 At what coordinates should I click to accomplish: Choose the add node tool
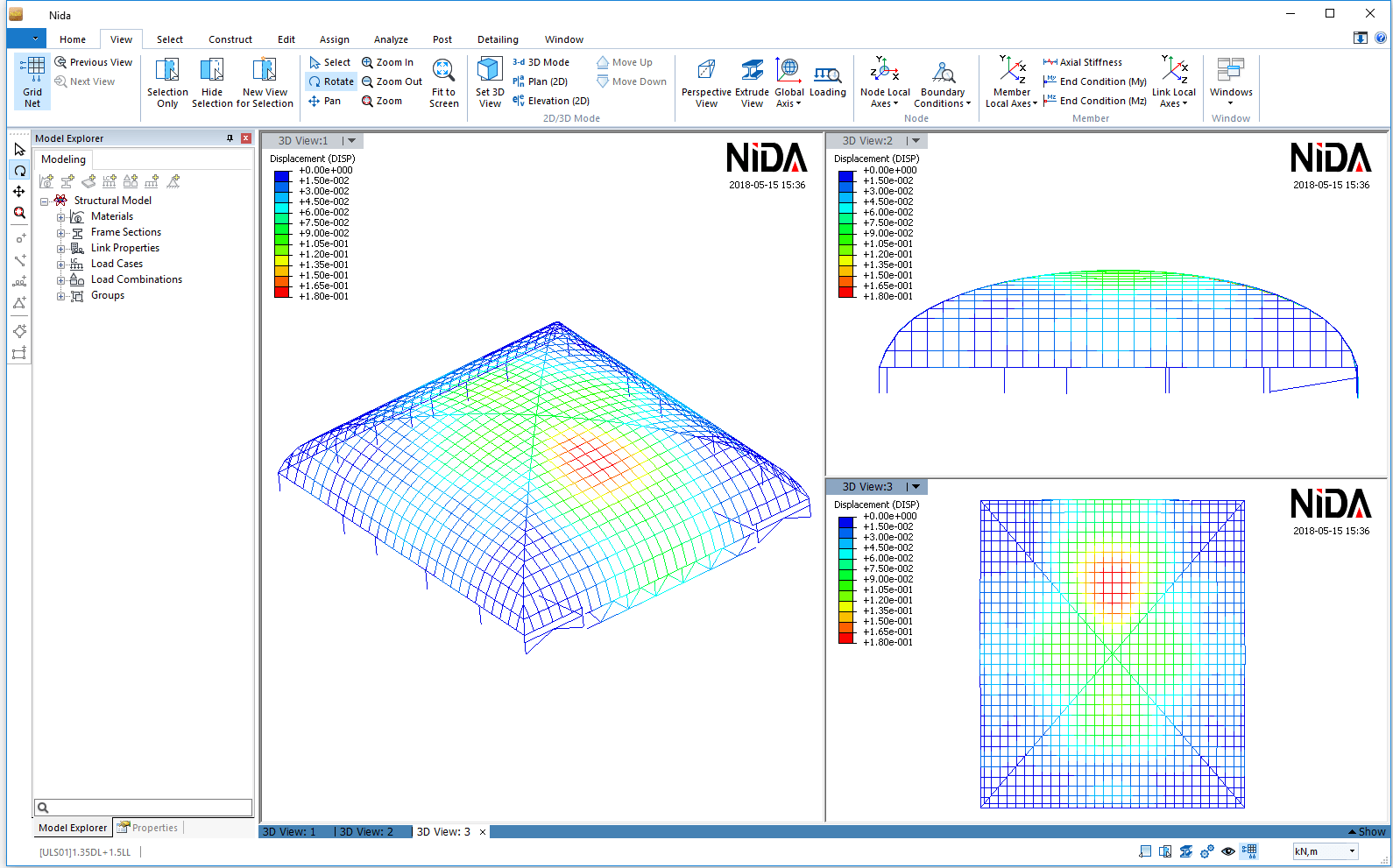(19, 238)
